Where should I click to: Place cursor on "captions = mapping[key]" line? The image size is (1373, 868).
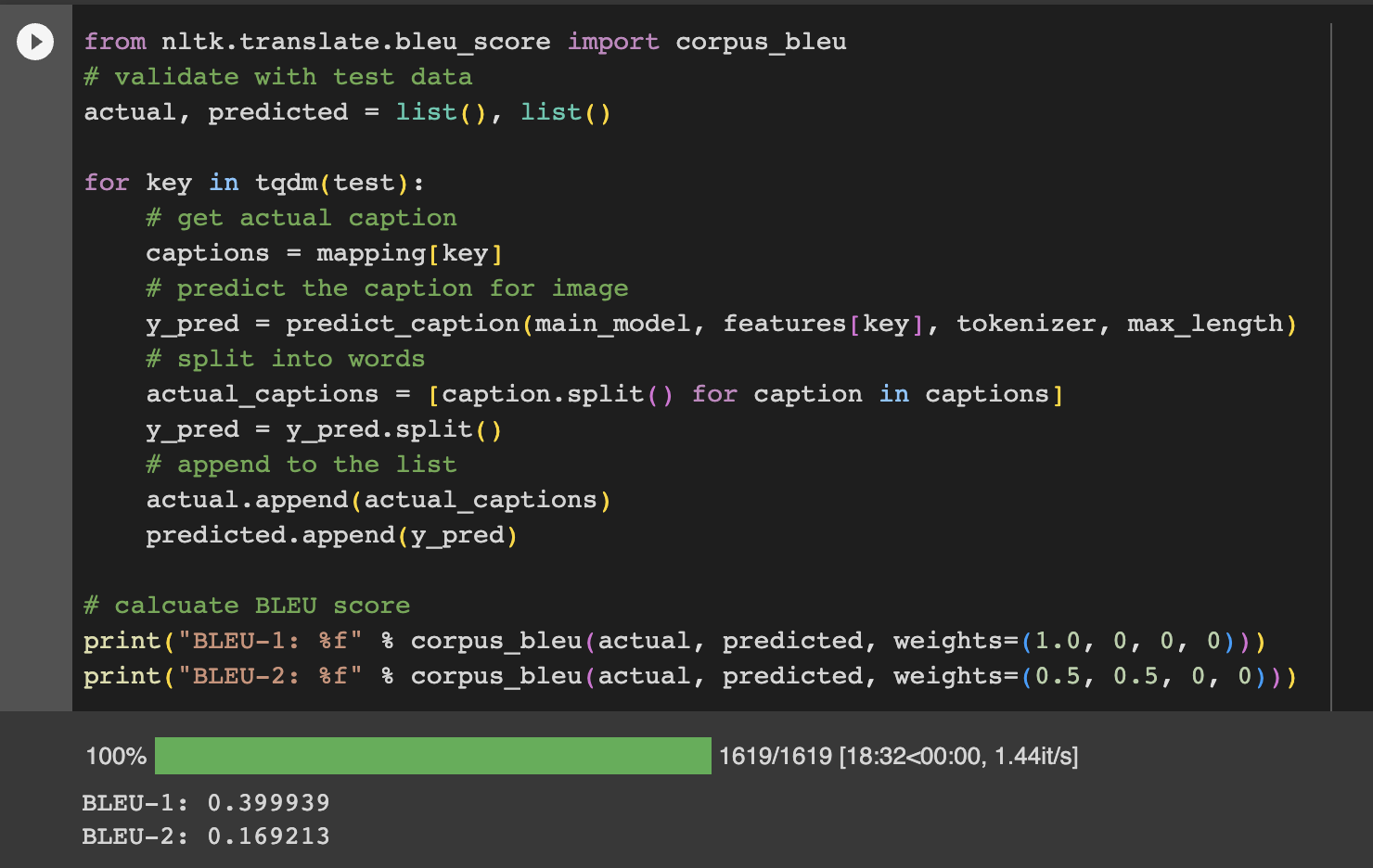click(325, 253)
